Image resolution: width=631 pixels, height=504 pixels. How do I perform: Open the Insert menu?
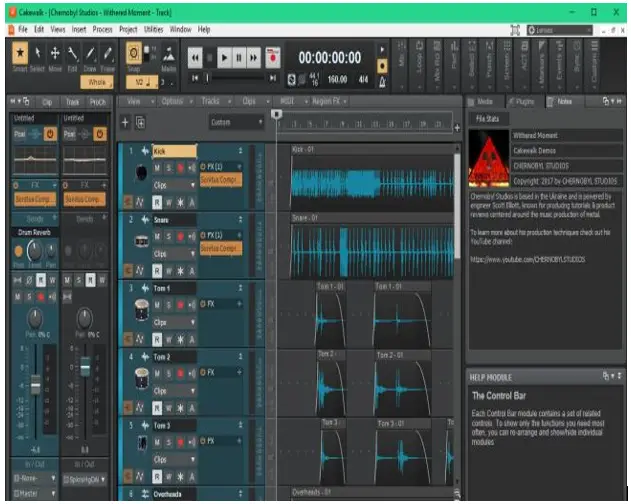79,30
